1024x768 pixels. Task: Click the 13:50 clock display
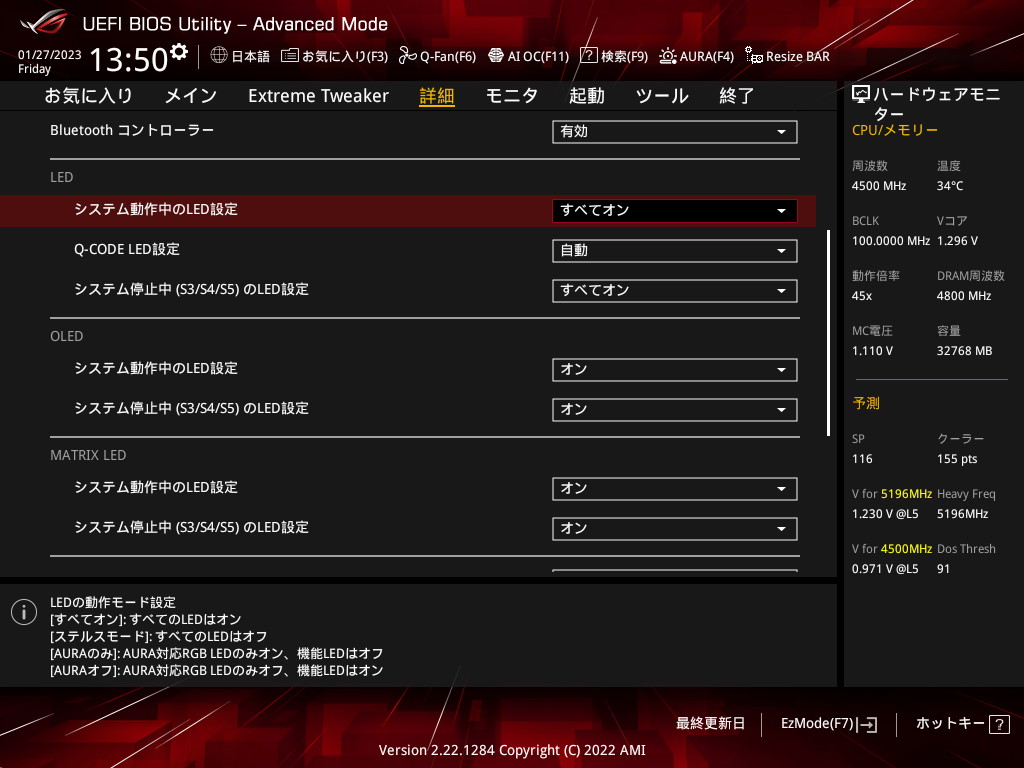(129, 60)
